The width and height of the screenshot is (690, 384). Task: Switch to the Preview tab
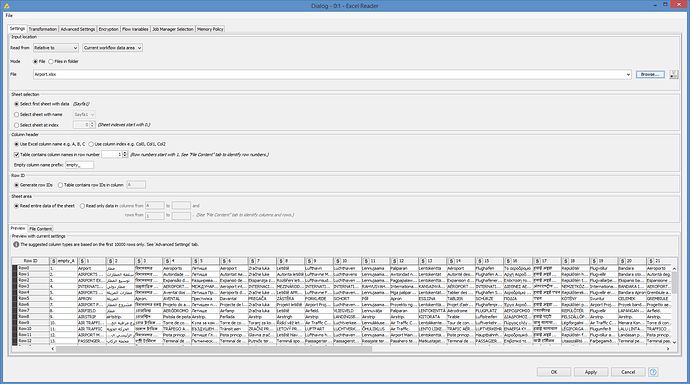click(x=18, y=228)
